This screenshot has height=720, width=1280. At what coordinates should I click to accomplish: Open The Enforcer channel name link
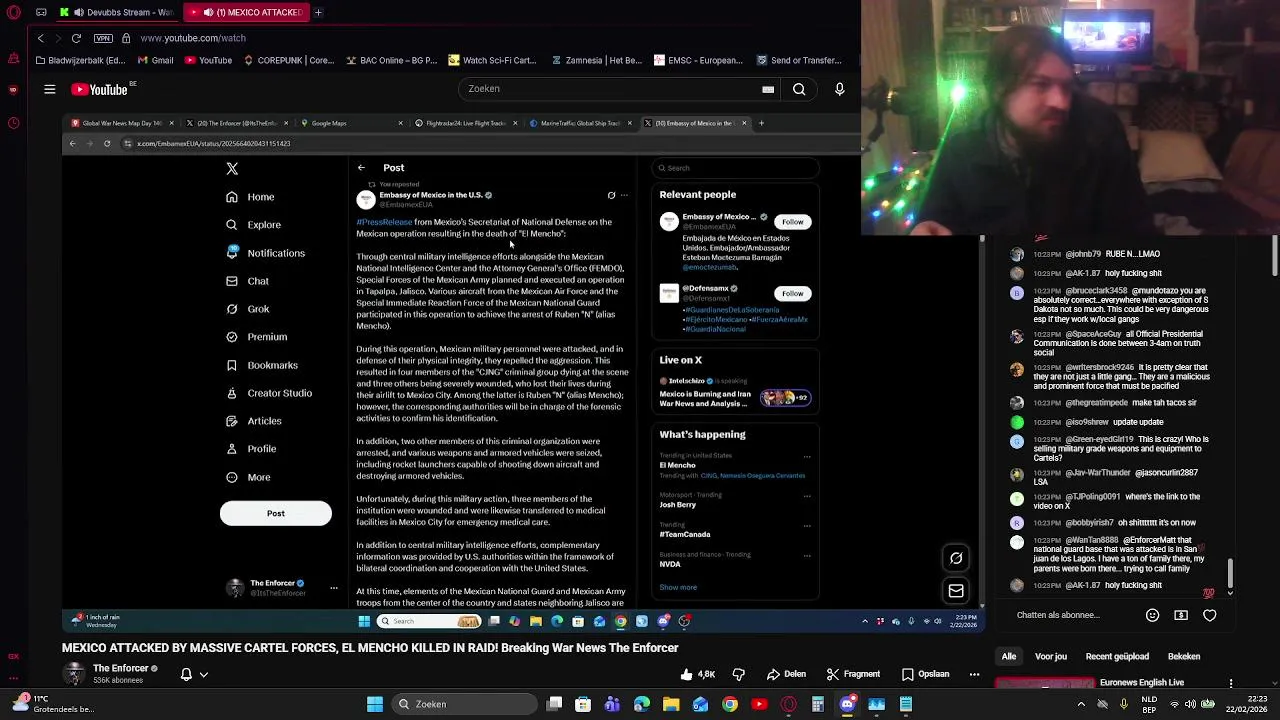coord(121,668)
